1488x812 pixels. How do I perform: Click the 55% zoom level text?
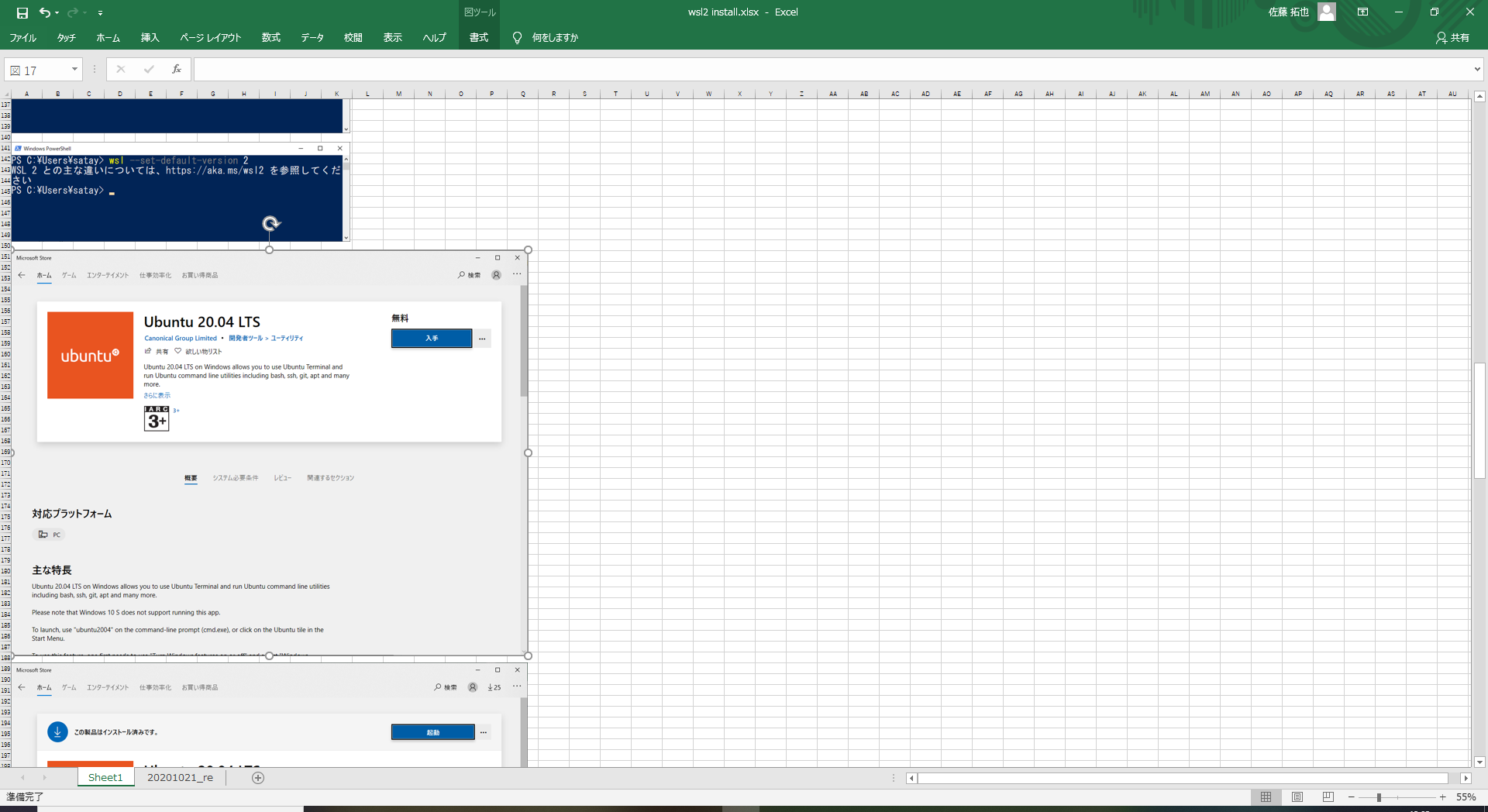coord(1466,797)
